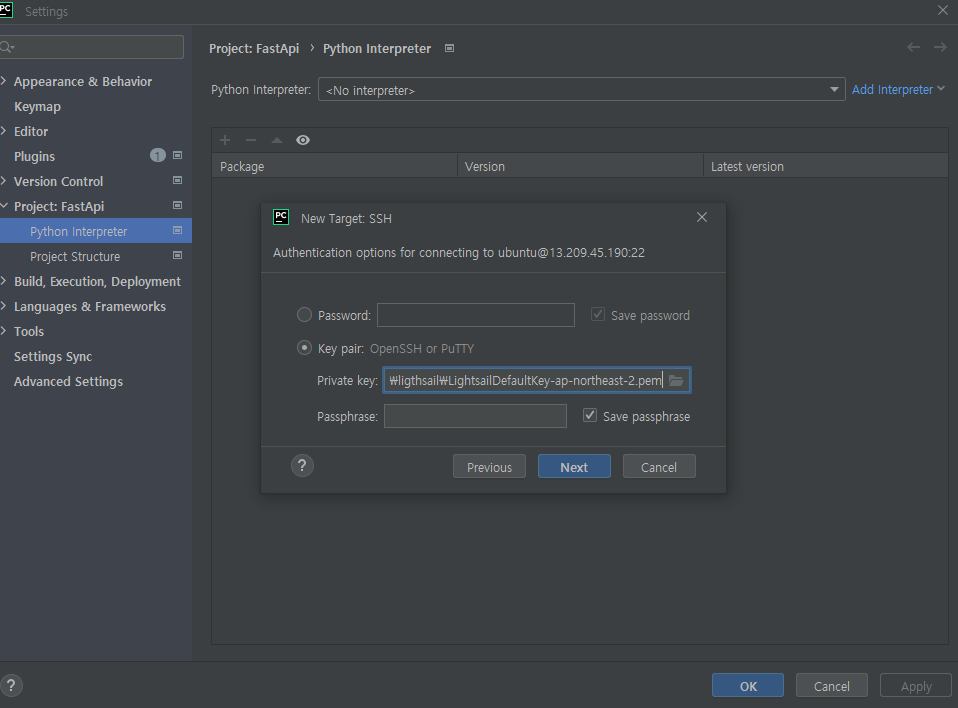The height and width of the screenshot is (708, 958).
Task: Click project-level icon beside Python Interpreter breadcrumb
Action: click(x=449, y=48)
